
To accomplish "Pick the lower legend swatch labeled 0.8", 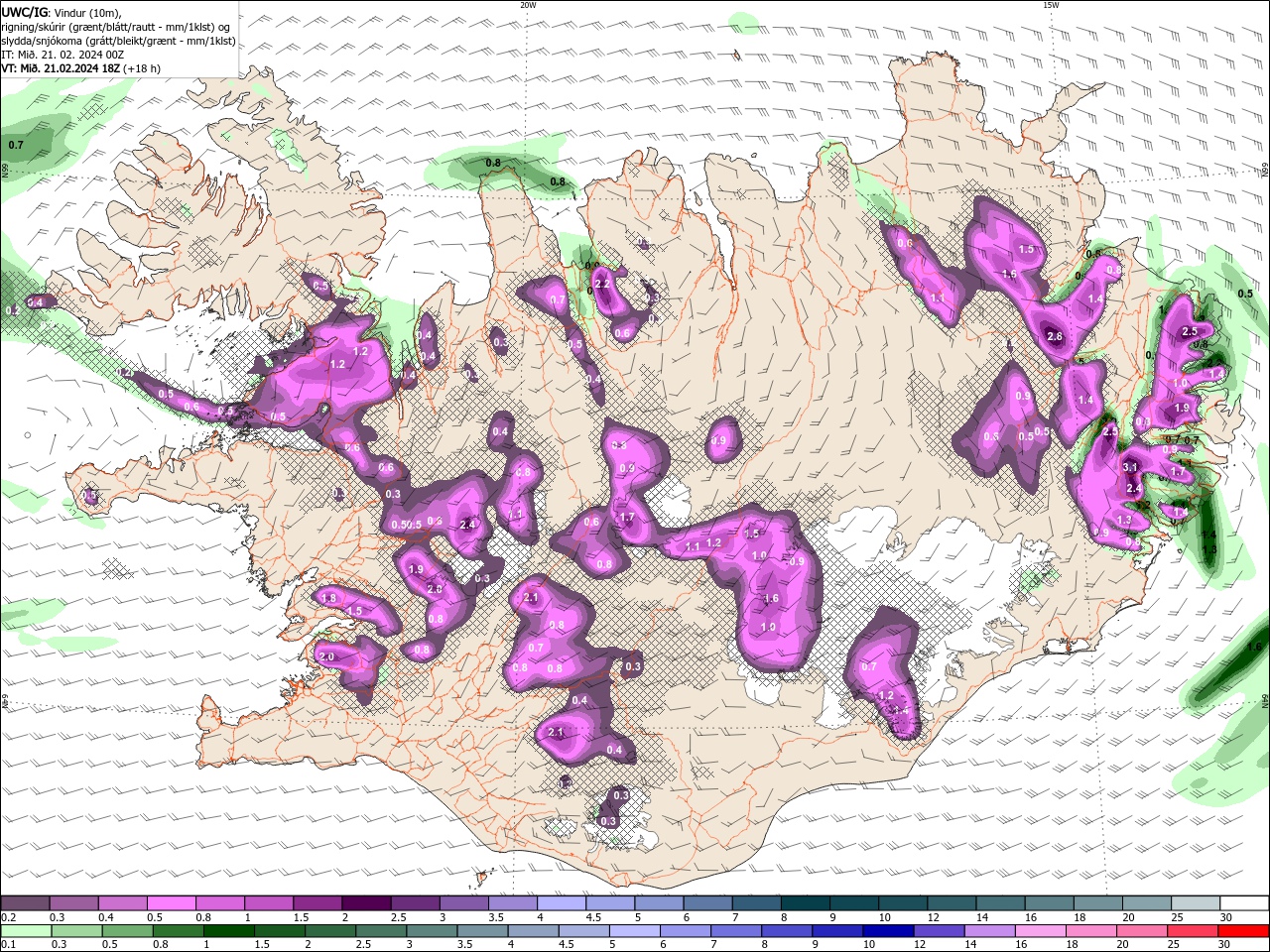I will coord(177,931).
